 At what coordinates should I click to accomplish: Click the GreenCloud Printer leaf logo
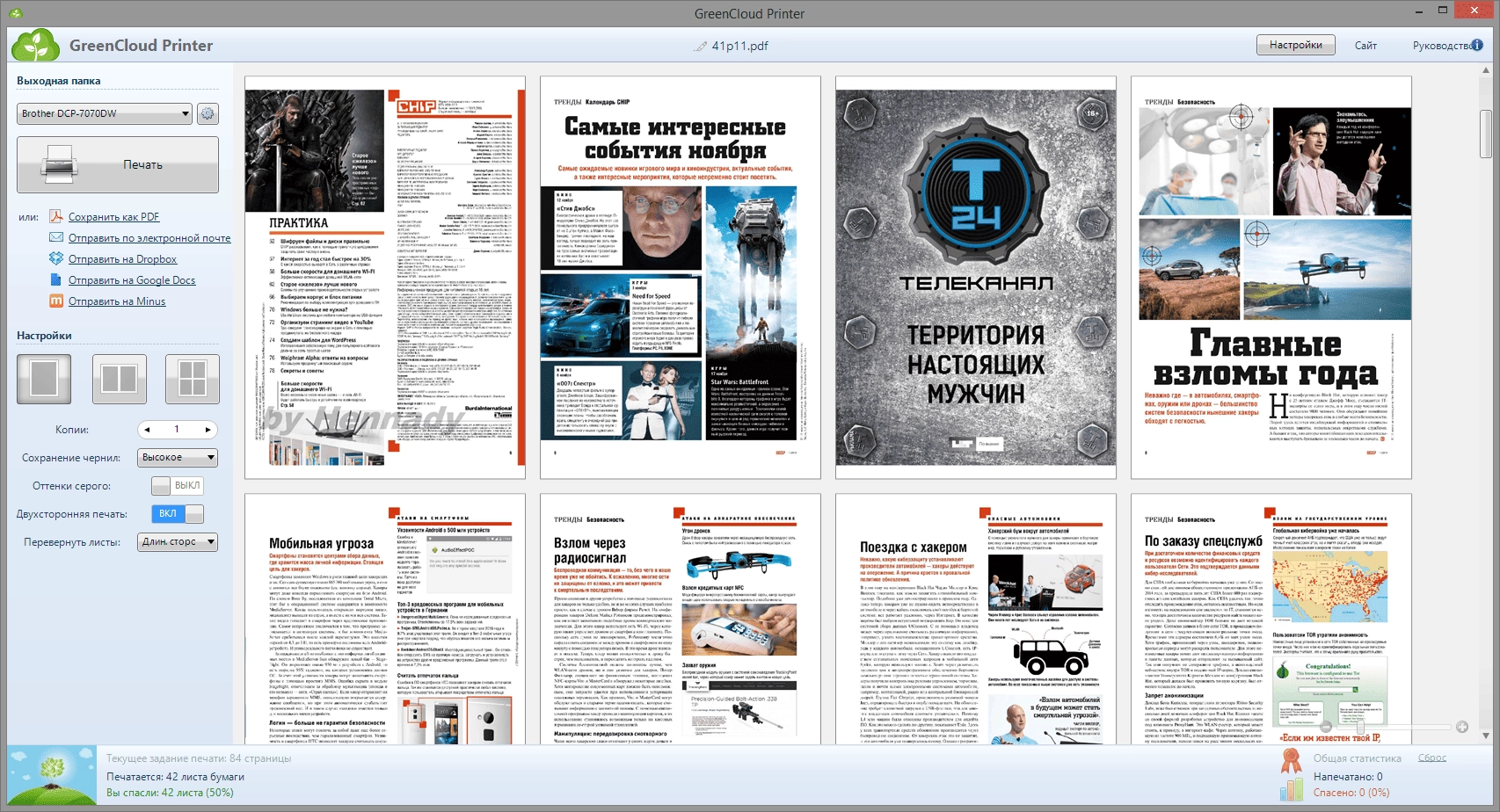tap(36, 45)
